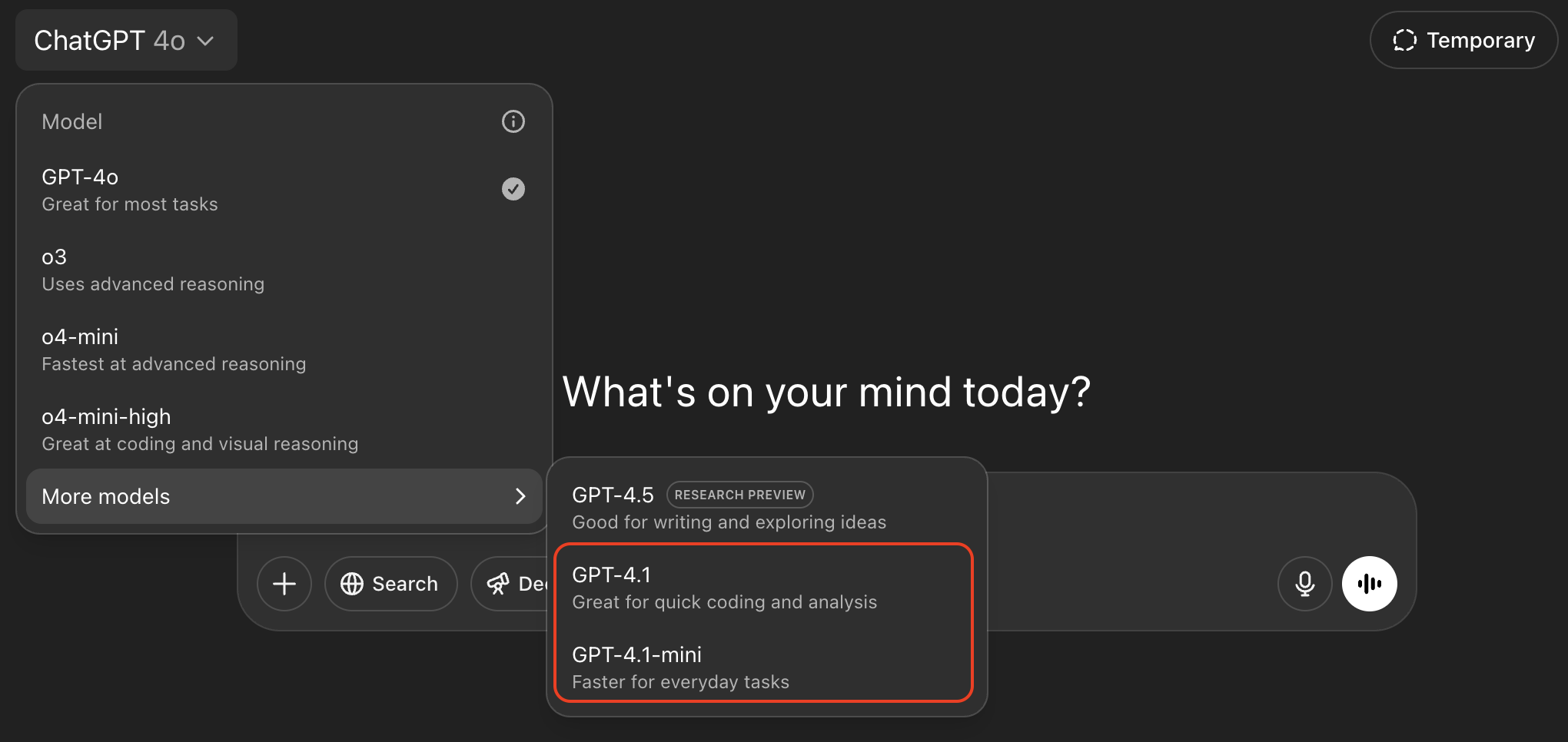Viewport: 1568px width, 742px height.
Task: Click the GPT-4o selected checkmark
Action: pyautogui.click(x=513, y=189)
